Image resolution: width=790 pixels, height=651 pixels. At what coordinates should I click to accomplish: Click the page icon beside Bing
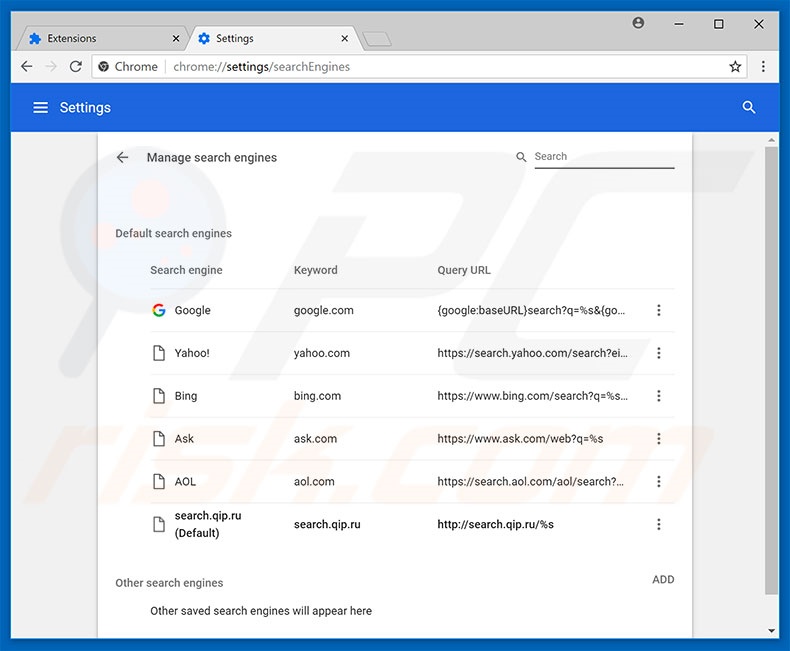click(x=159, y=396)
